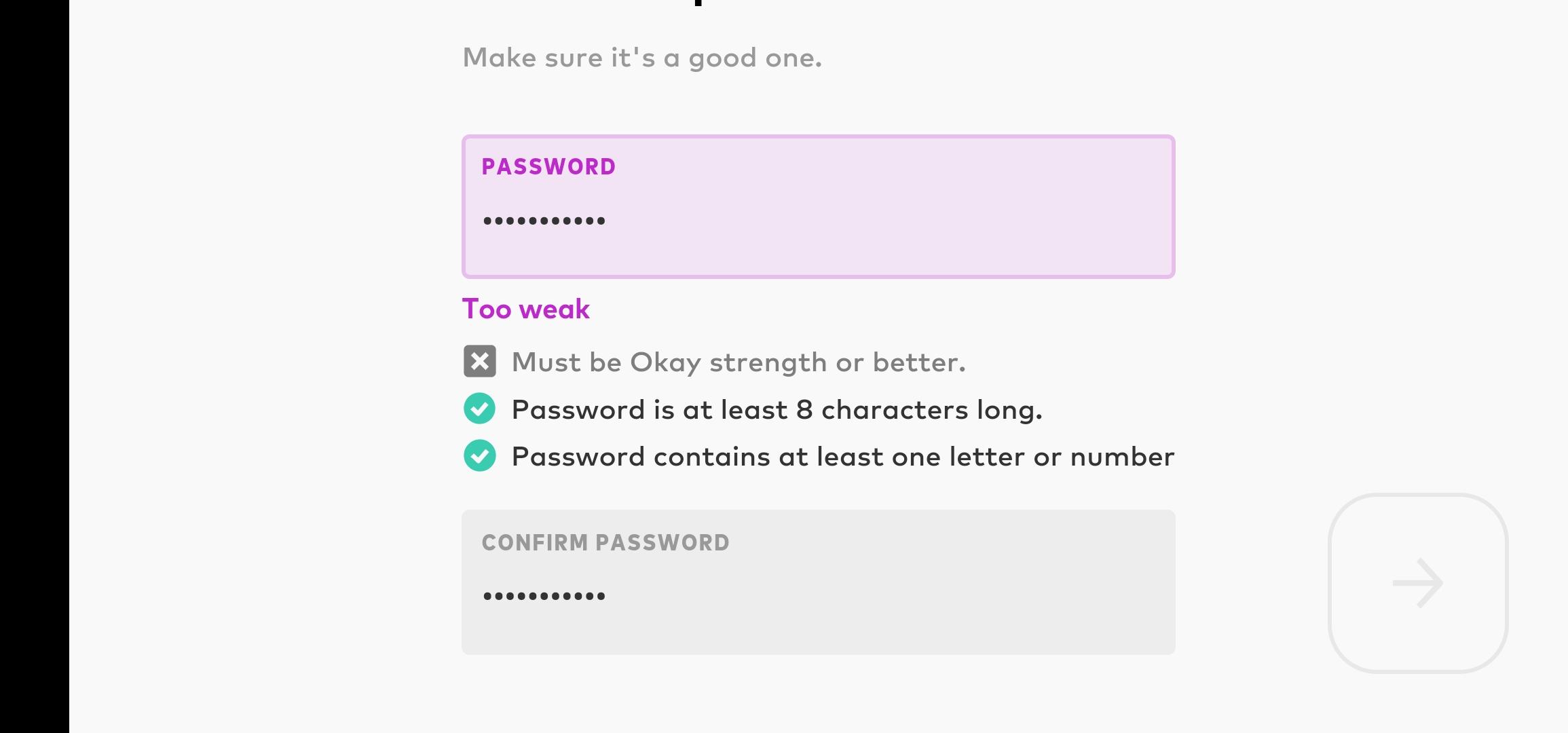Click the gray X strength requirement icon

[x=480, y=361]
